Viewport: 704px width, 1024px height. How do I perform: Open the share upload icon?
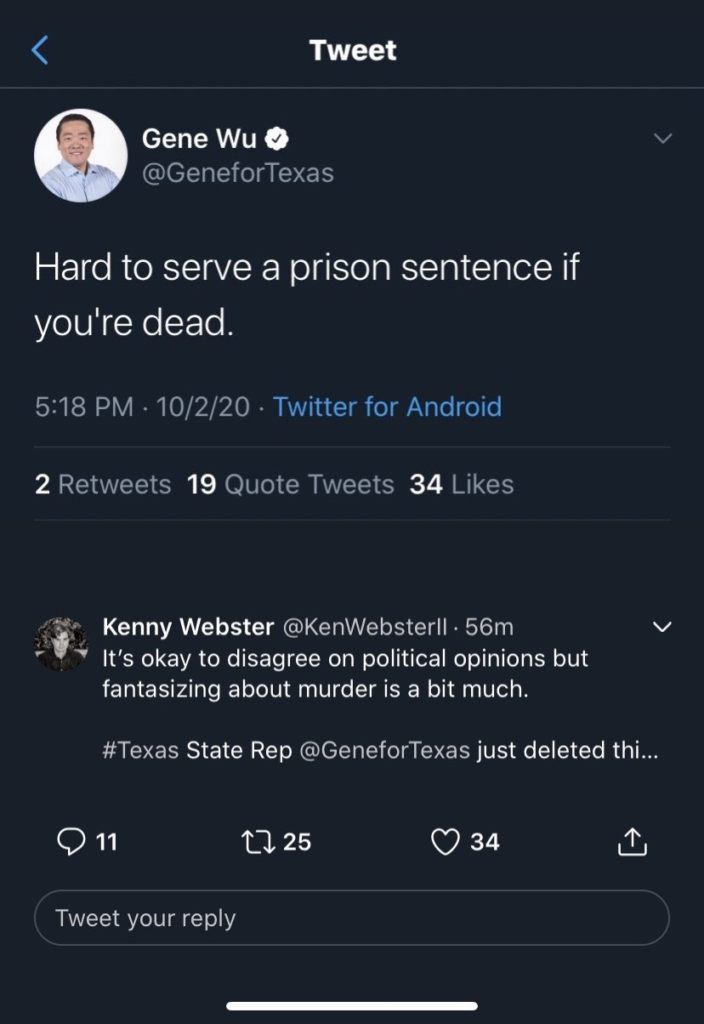tap(632, 843)
